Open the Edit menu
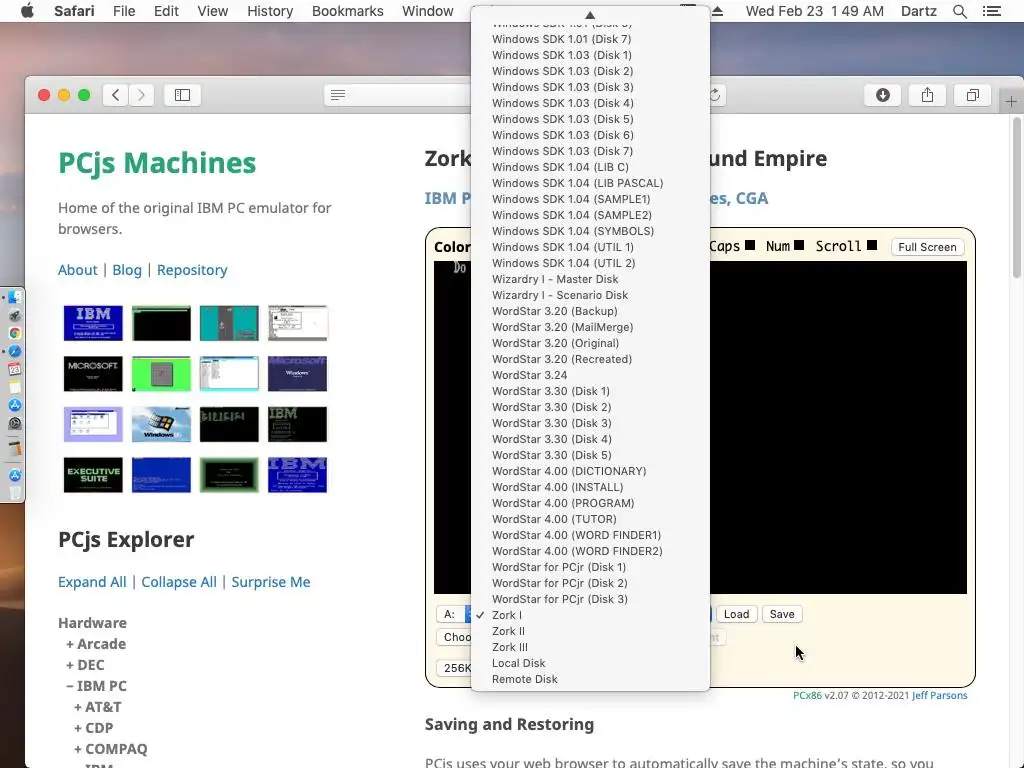 166,11
